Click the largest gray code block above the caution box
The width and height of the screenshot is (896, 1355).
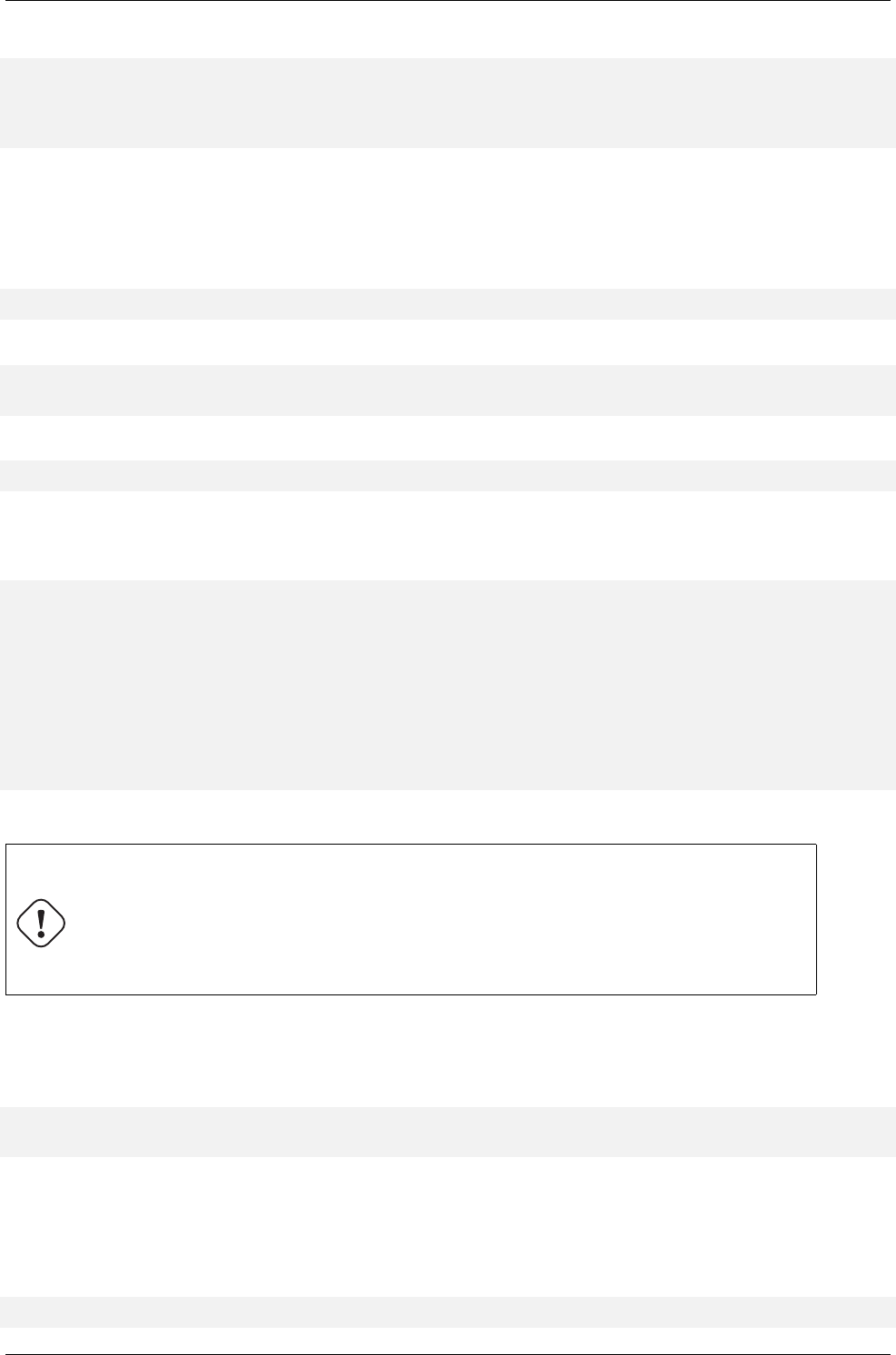448,685
